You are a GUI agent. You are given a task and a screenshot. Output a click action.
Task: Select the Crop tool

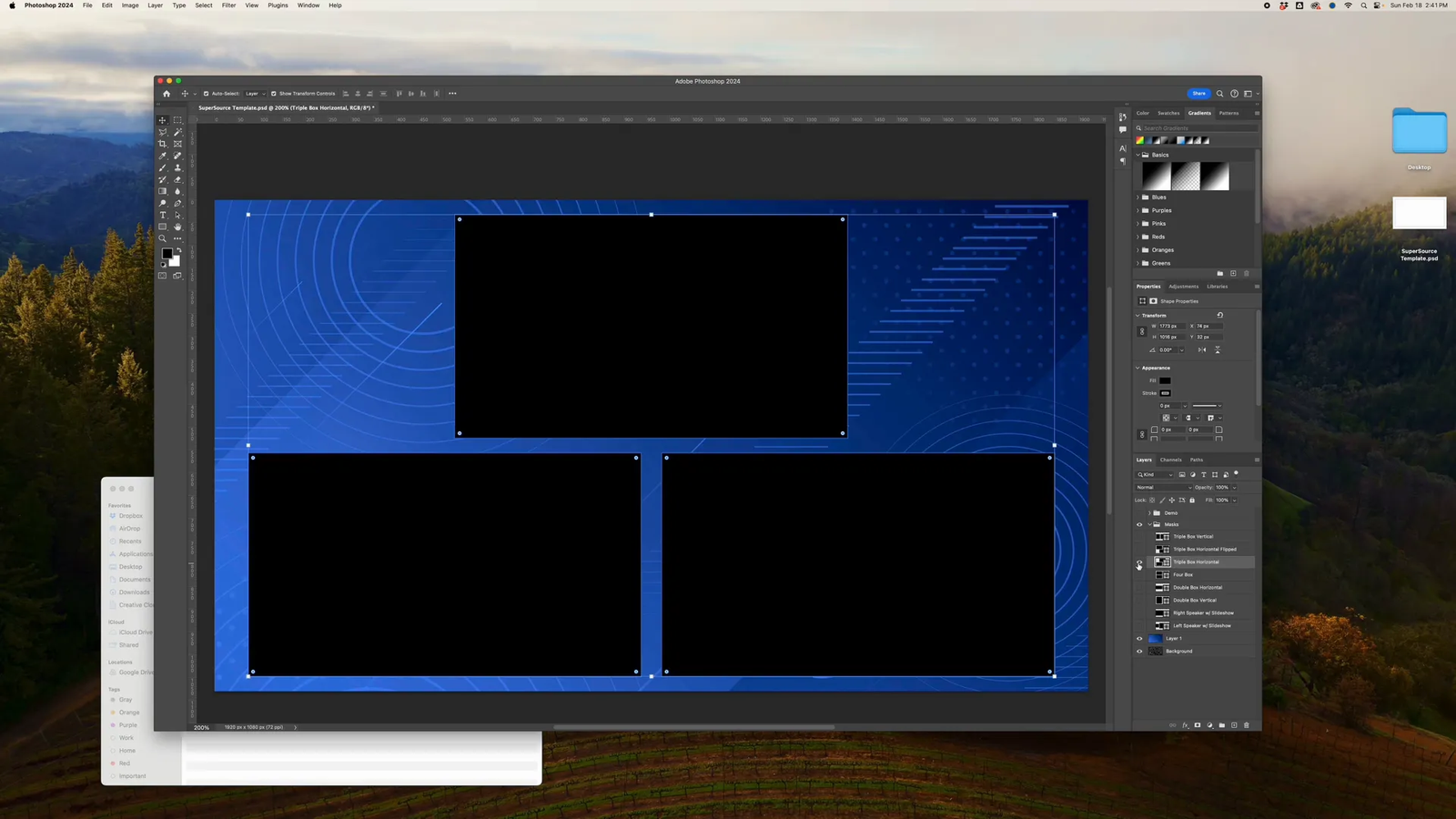coord(162,144)
